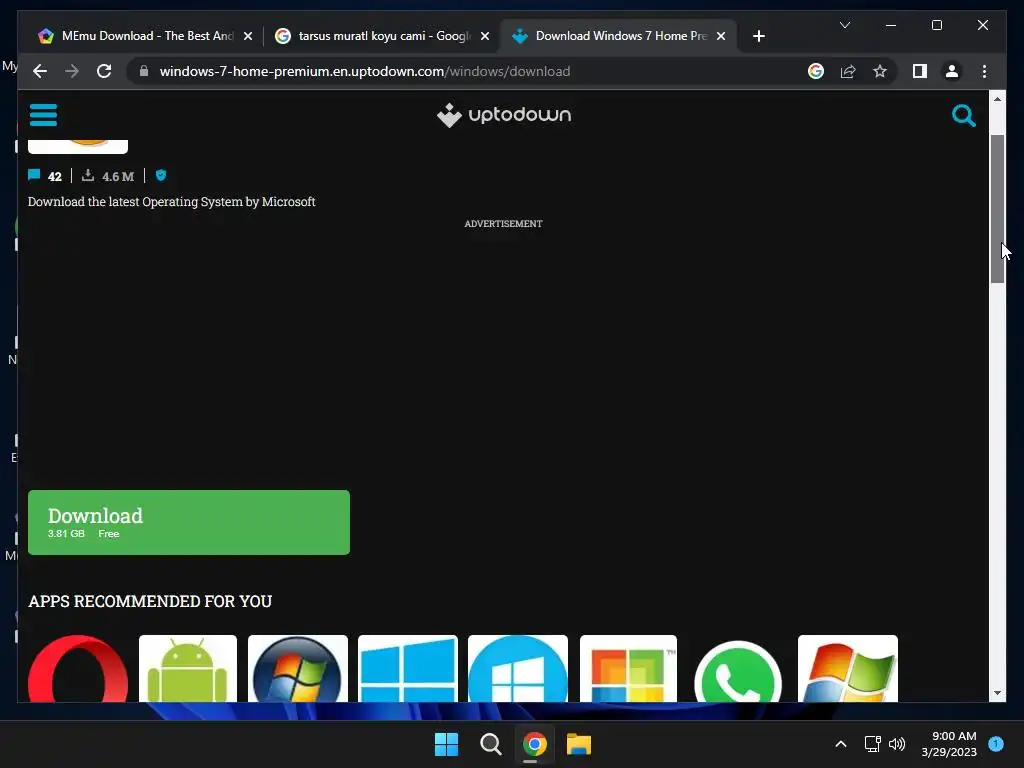Screen dimensions: 1024x768
Task: Click the downloads icon next to 4.6 M
Action: click(x=88, y=175)
